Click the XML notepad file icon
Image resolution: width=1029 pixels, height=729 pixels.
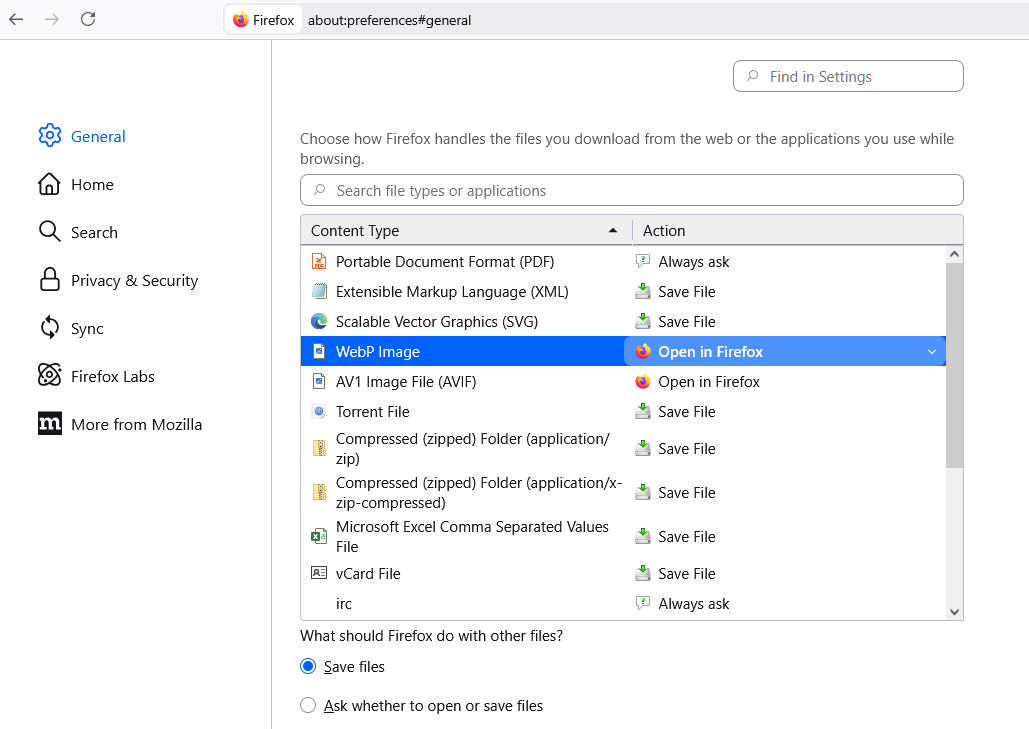319,291
